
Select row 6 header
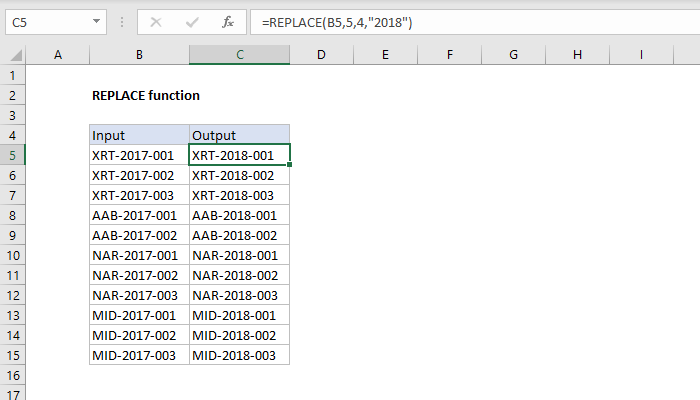[x=12, y=175]
